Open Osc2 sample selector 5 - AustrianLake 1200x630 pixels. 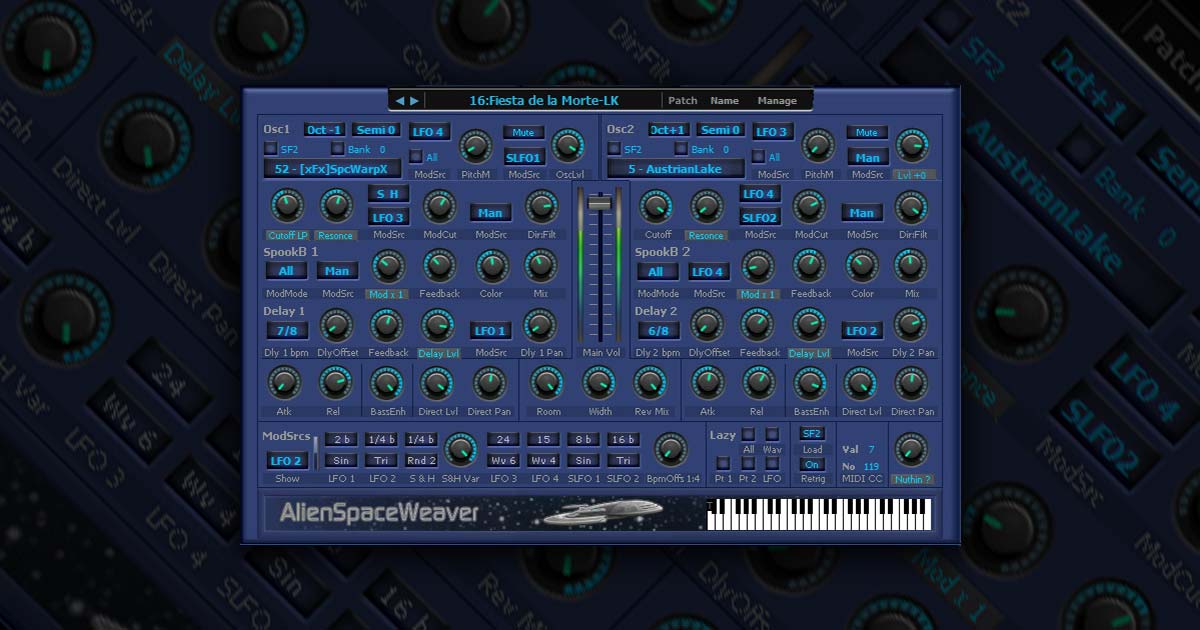676,169
